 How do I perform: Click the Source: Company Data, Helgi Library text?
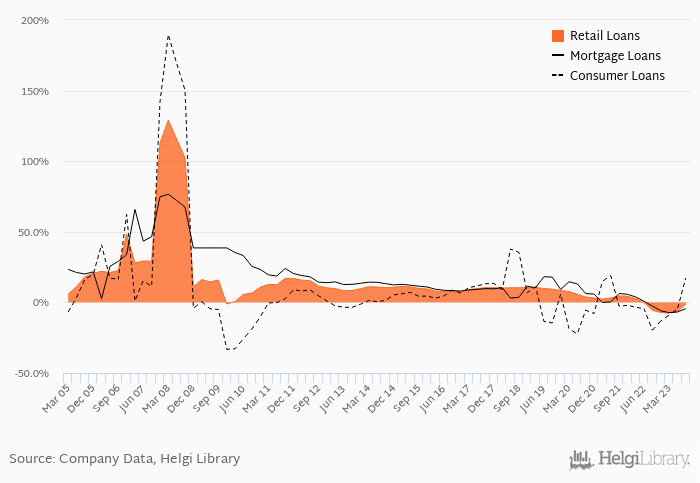[x=125, y=459]
